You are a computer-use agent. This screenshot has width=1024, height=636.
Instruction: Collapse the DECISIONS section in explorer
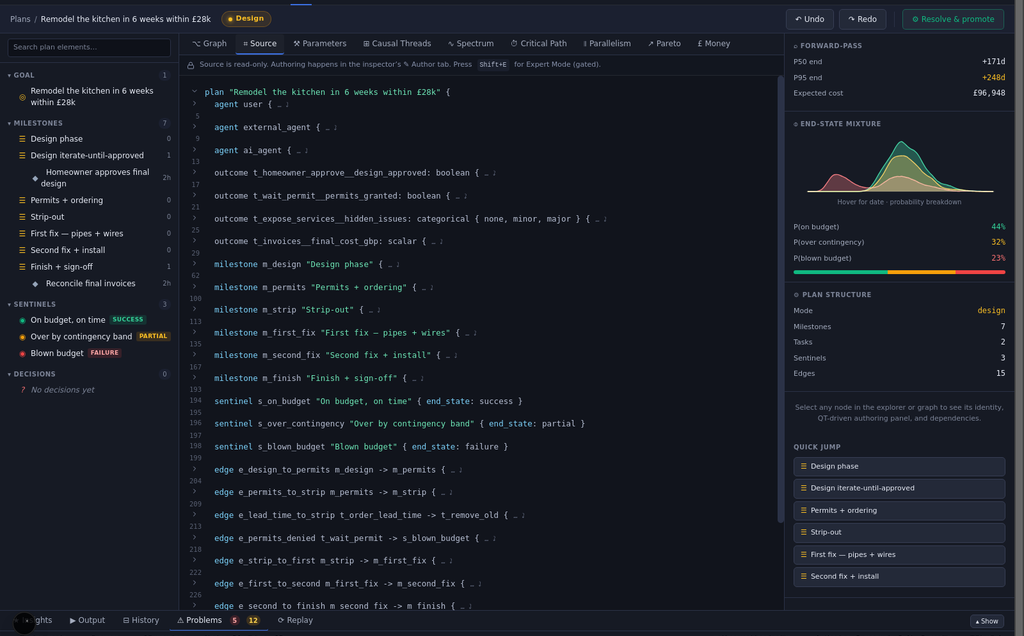tap(9, 375)
